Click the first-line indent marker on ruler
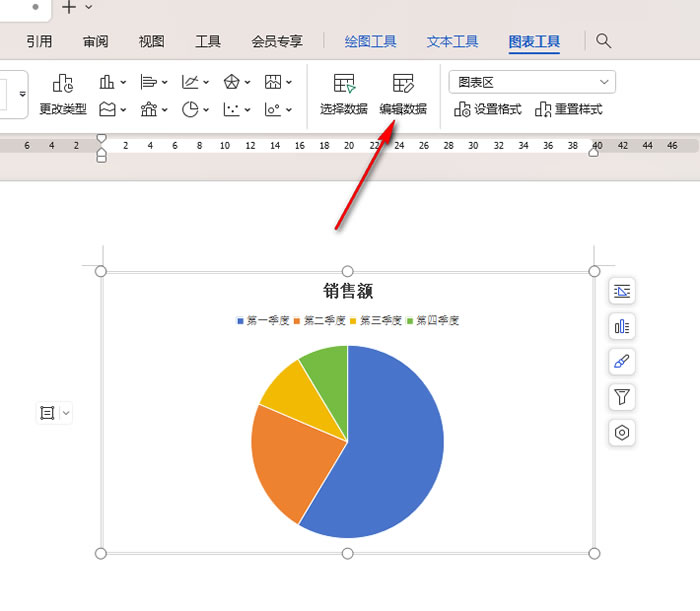The height and width of the screenshot is (611, 700). tap(102, 138)
